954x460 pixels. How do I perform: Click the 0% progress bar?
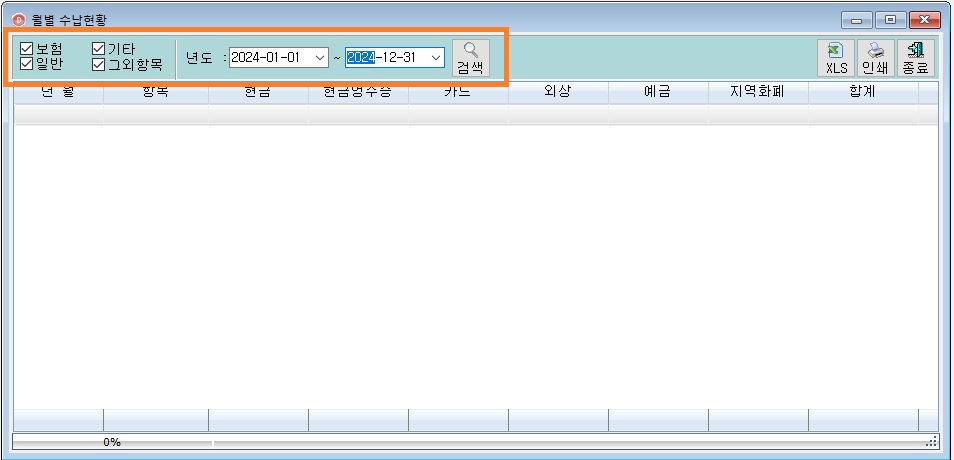click(113, 442)
